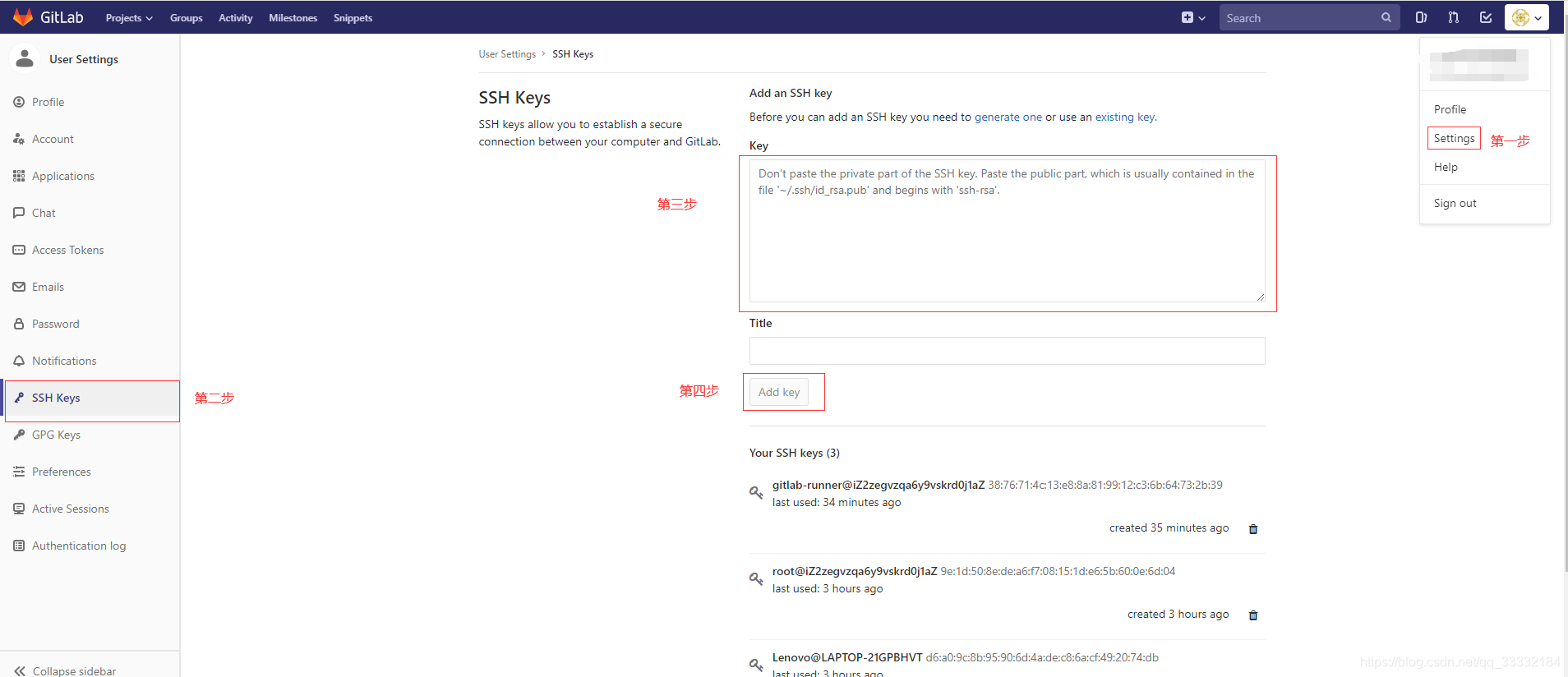The image size is (1568, 677).
Task: Open the todos checkmark icon
Action: (x=1486, y=17)
